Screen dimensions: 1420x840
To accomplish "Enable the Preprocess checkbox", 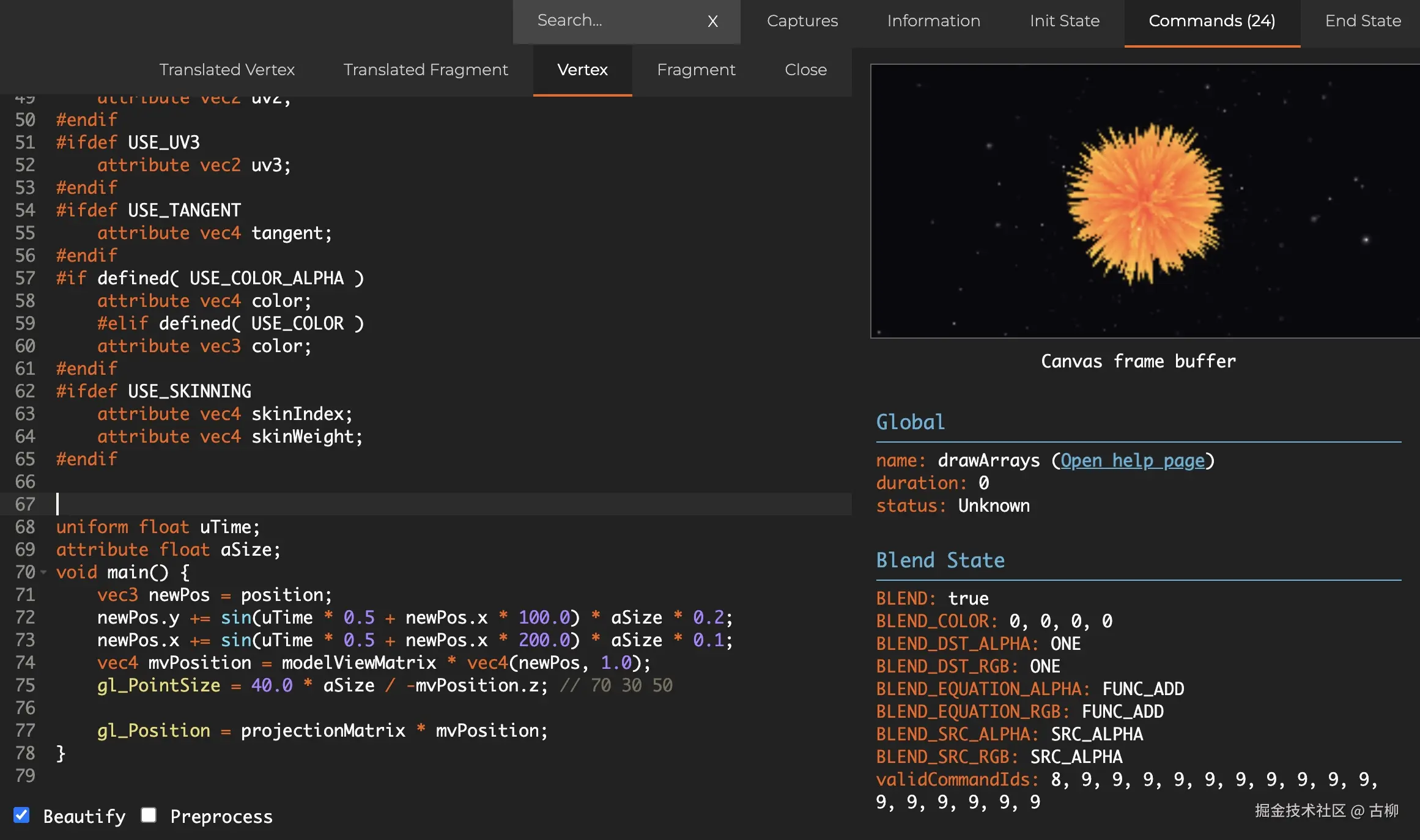I will tap(149, 815).
